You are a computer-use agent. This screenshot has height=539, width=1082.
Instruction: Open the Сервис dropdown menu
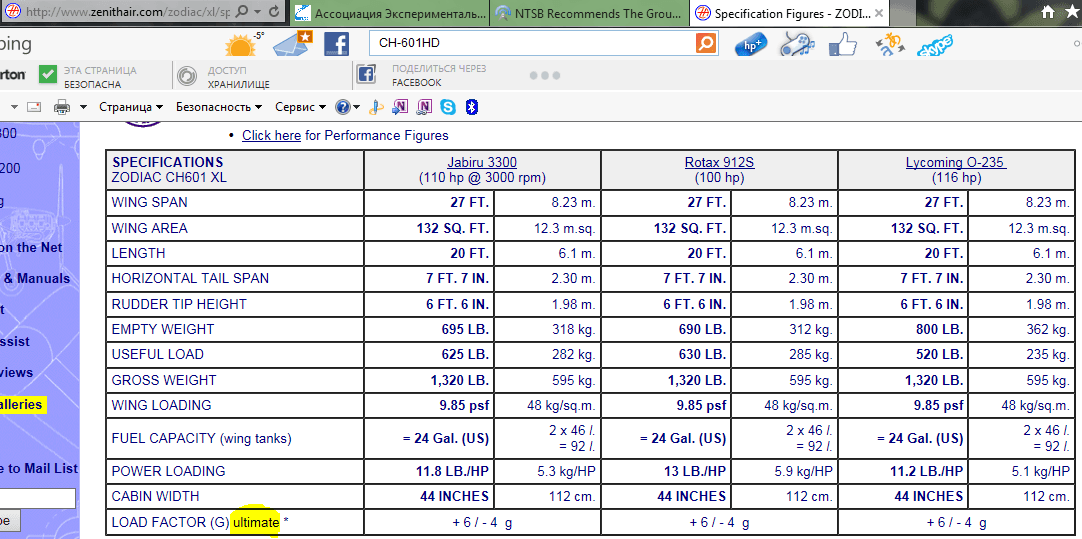click(x=300, y=107)
